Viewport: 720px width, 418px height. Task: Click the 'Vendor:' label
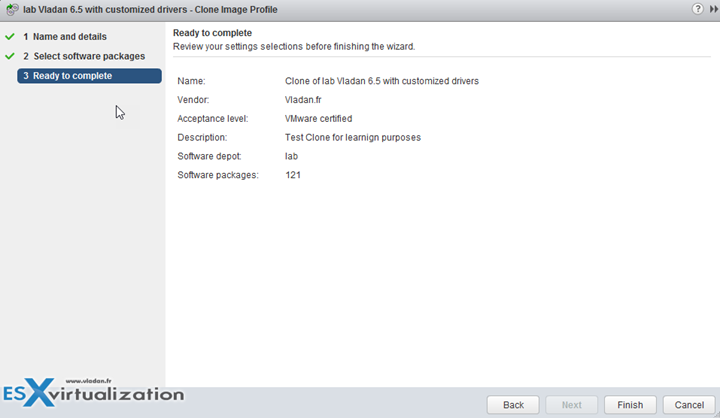click(x=193, y=100)
